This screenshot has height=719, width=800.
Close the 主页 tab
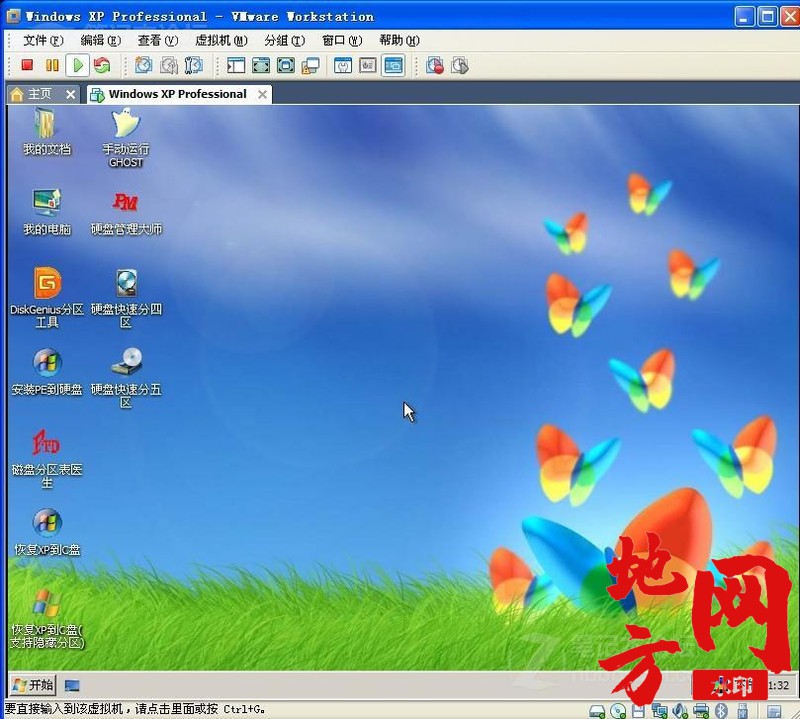tap(71, 94)
